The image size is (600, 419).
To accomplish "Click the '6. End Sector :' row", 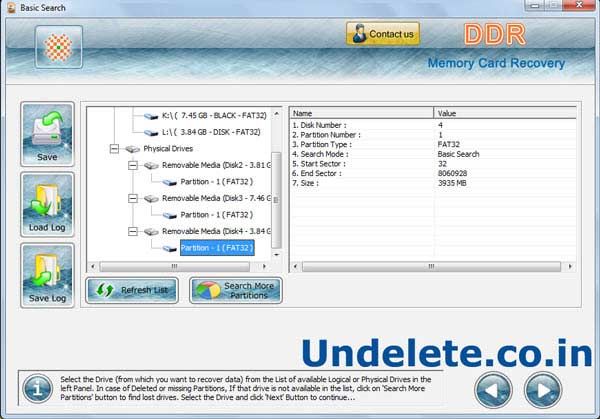I will point(433,173).
